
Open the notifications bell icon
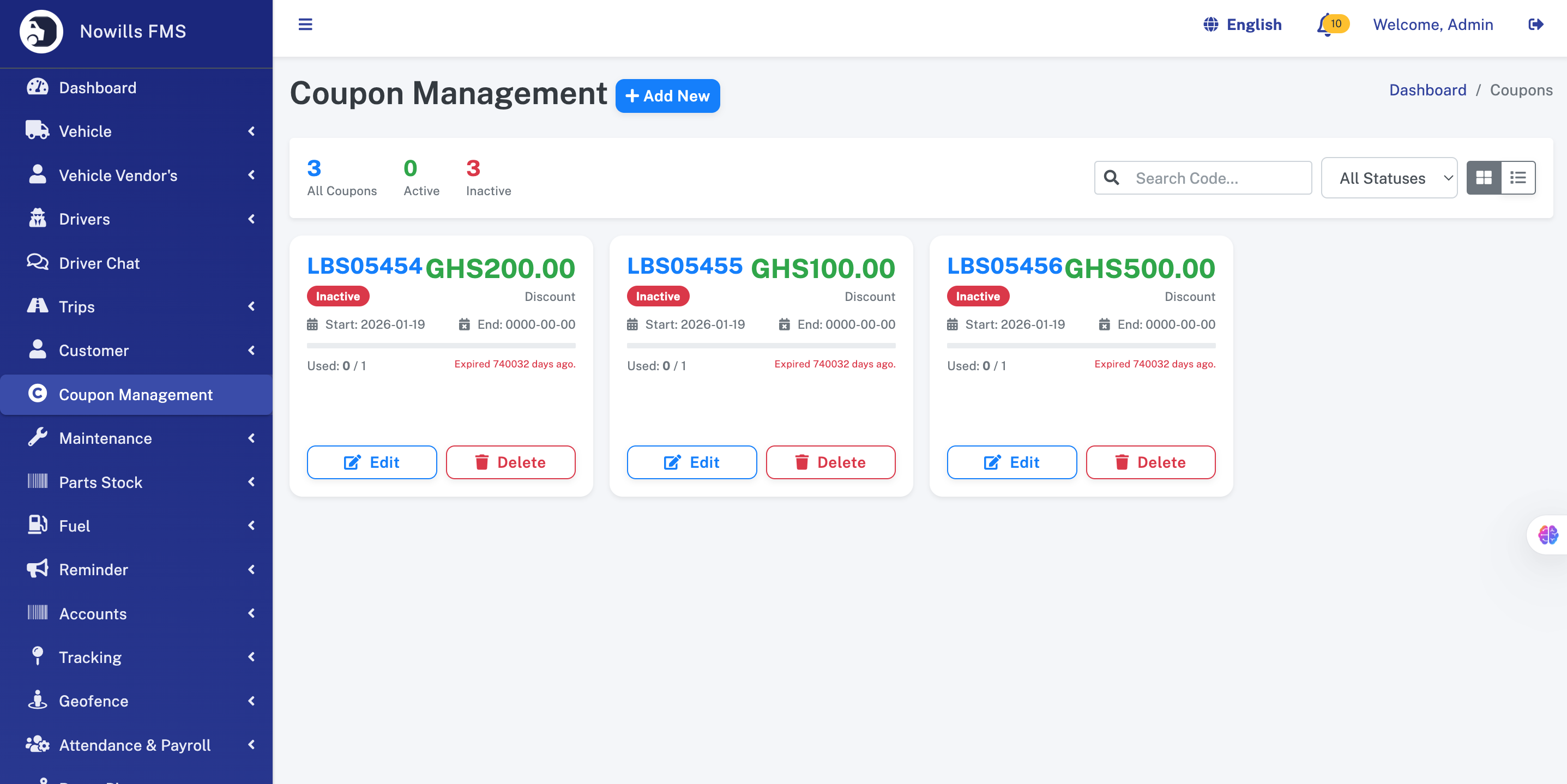[1325, 26]
